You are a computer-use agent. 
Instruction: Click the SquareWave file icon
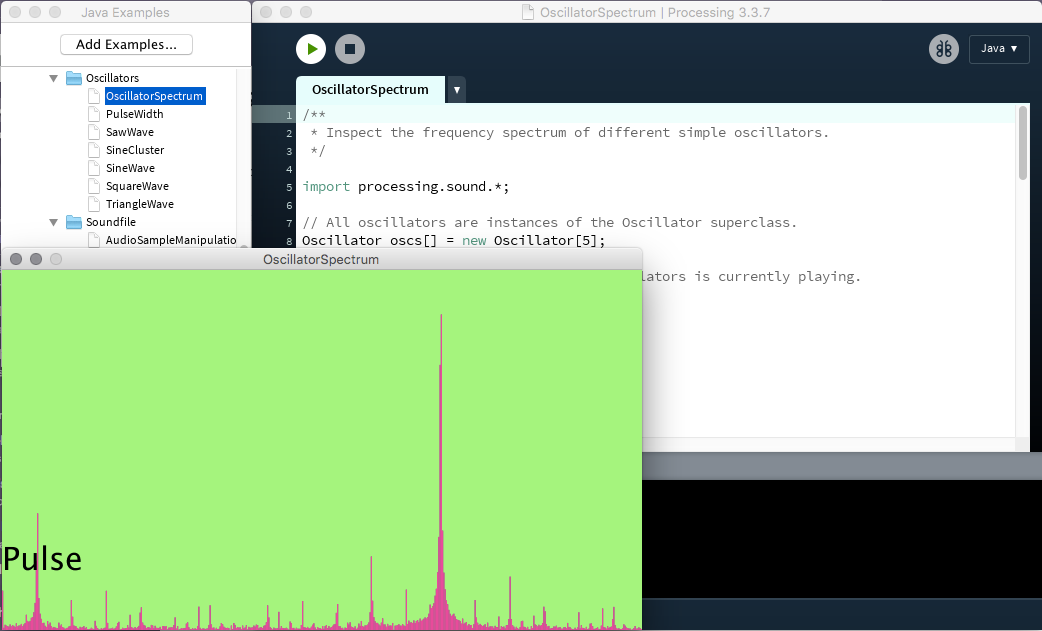(94, 186)
